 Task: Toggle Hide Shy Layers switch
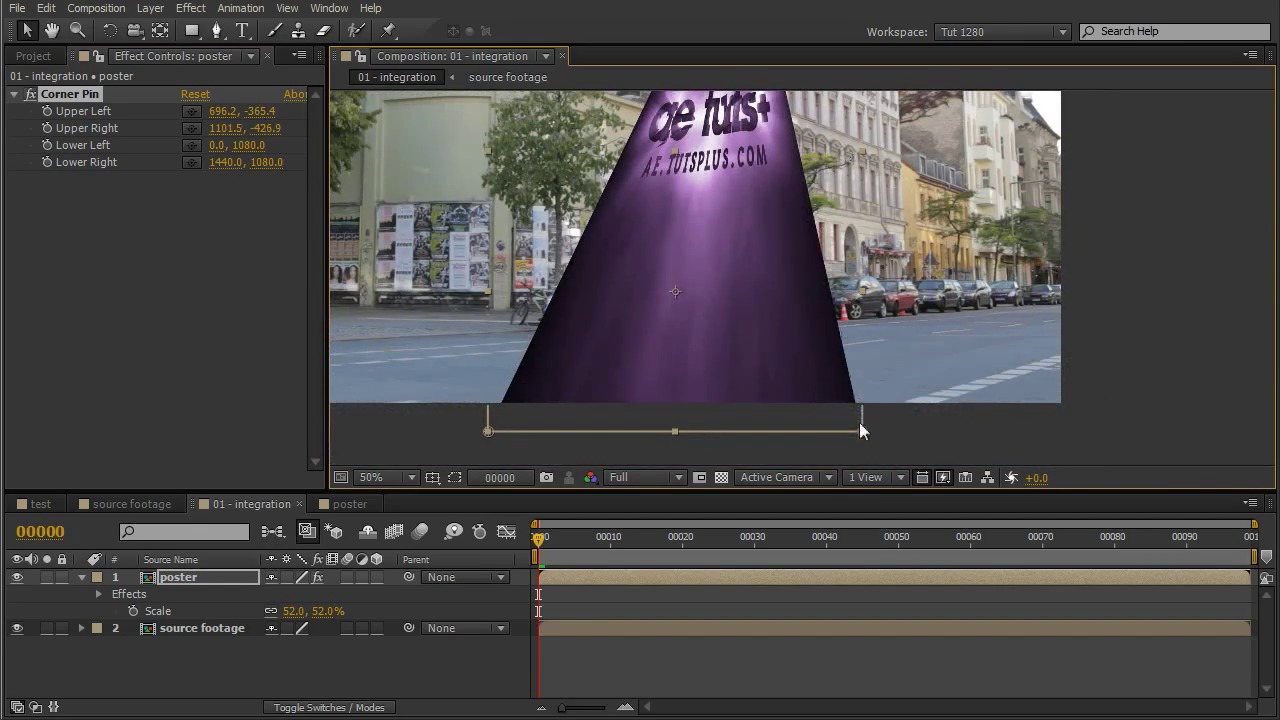tap(367, 532)
